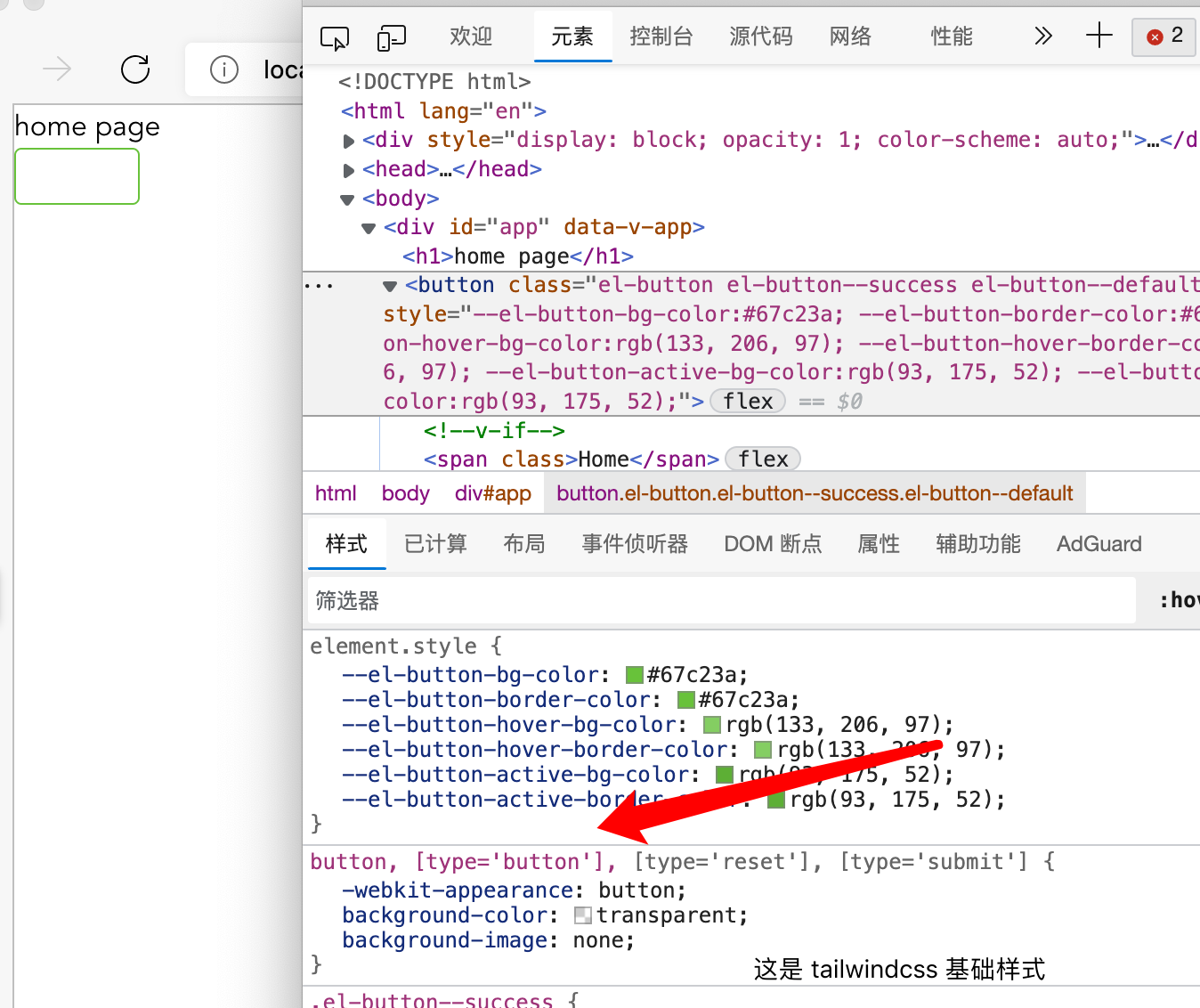Click the browser forward arrow
The image size is (1200, 1008).
(57, 69)
